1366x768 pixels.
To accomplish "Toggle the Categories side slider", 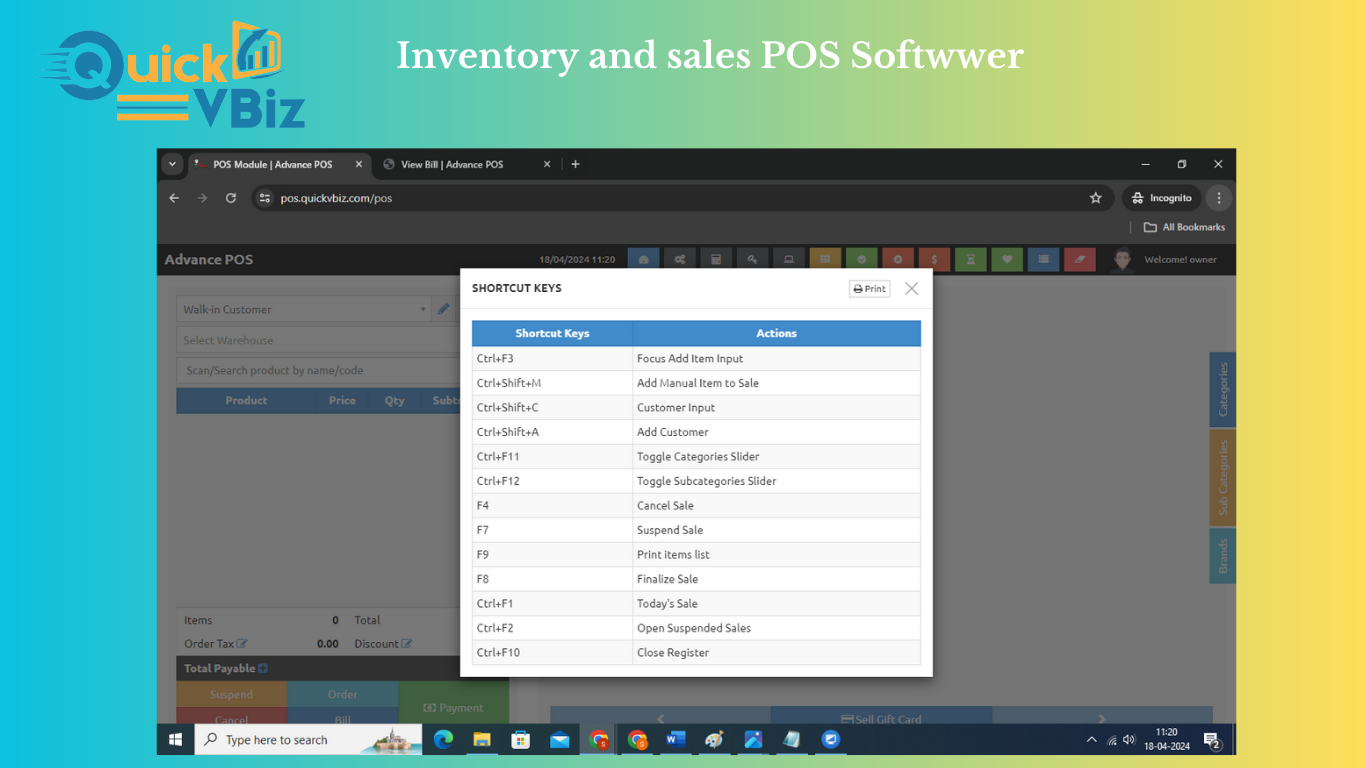I will tap(1222, 389).
